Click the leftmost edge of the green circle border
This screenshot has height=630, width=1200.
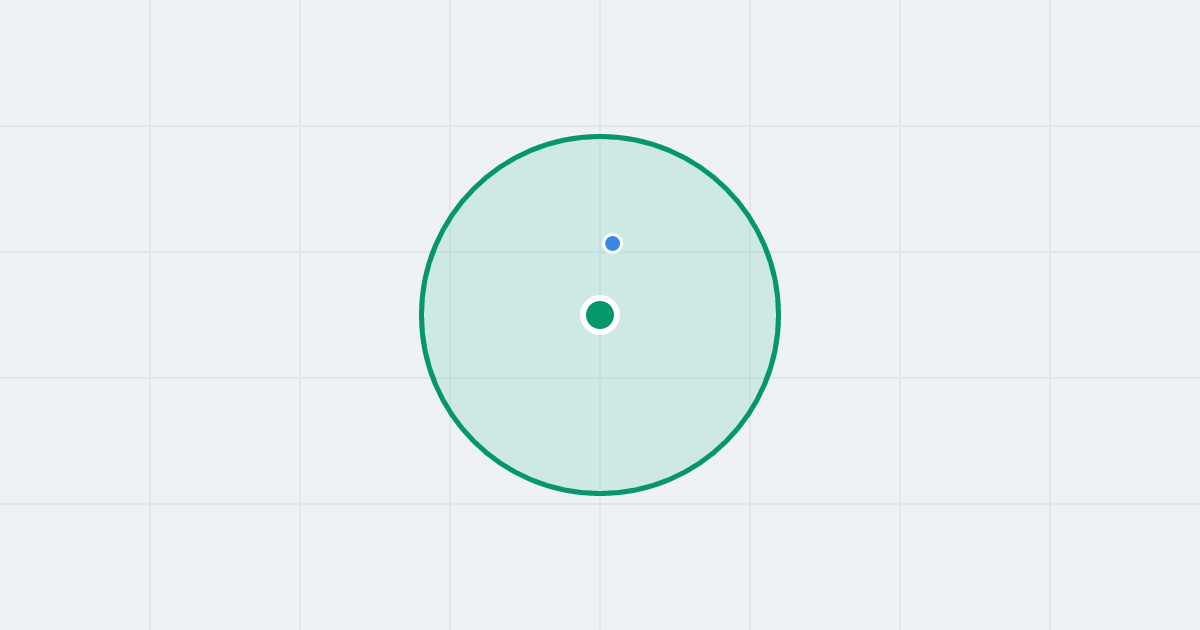422,315
